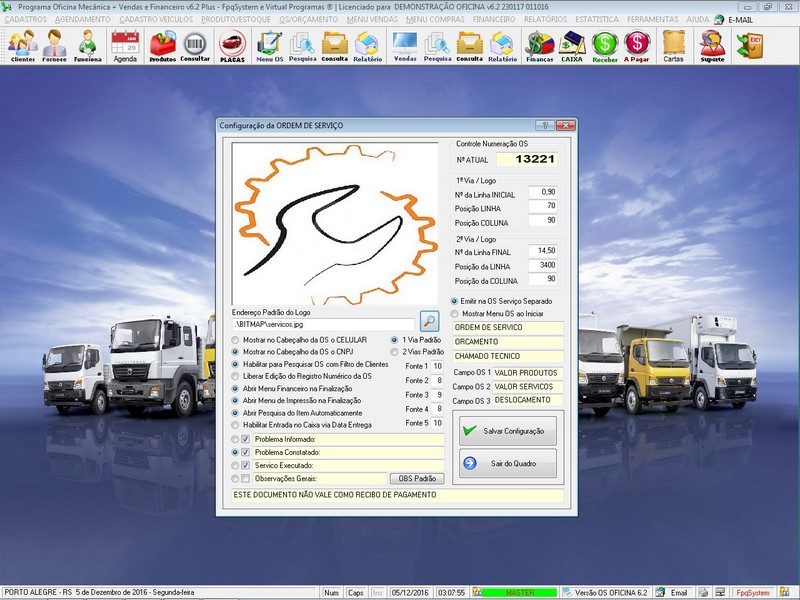Toggle Abrir Menu Financeiro na Finalização
Viewport: 800px width, 600px height.
click(x=235, y=389)
